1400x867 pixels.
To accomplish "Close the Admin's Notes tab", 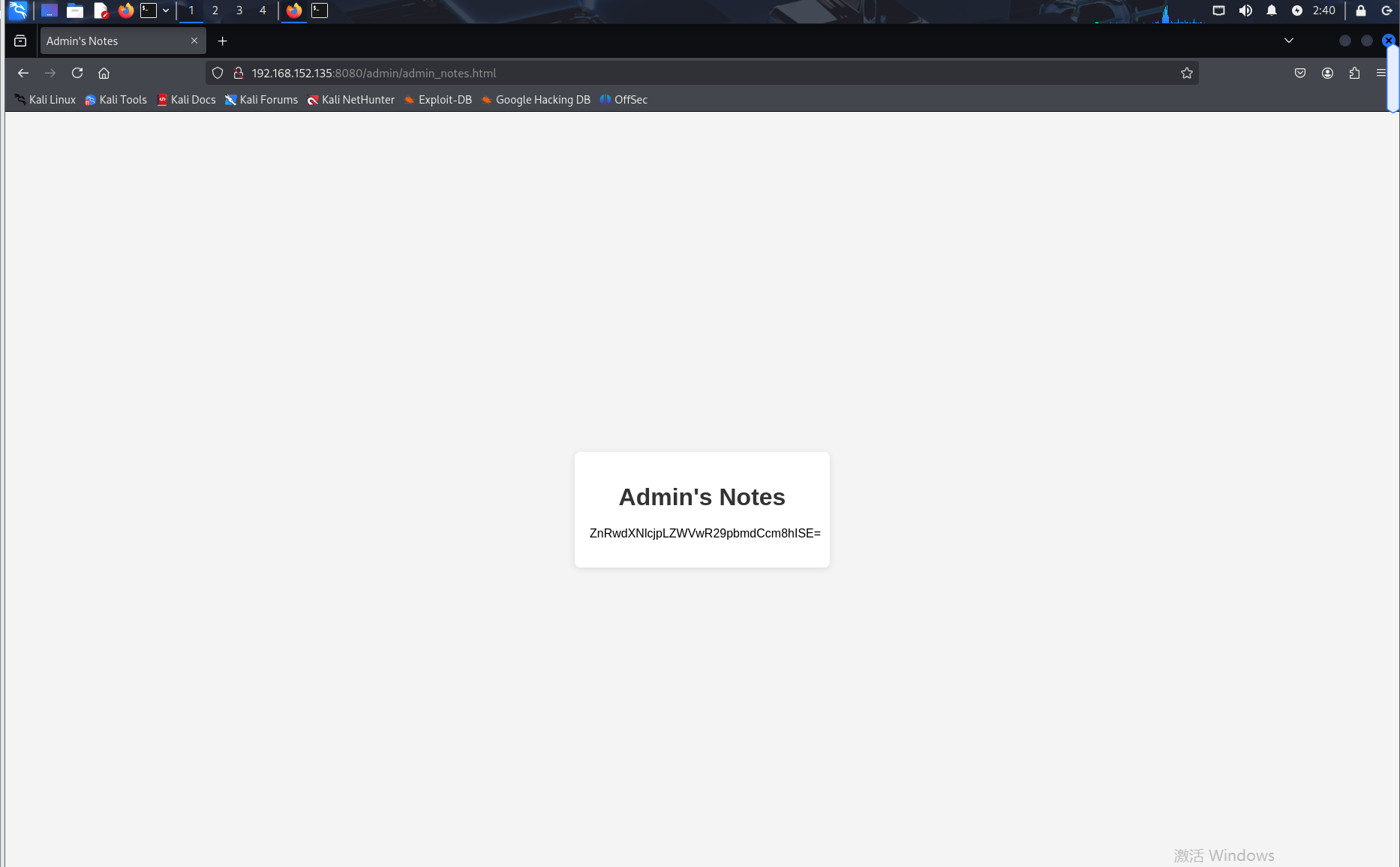I will tap(194, 41).
